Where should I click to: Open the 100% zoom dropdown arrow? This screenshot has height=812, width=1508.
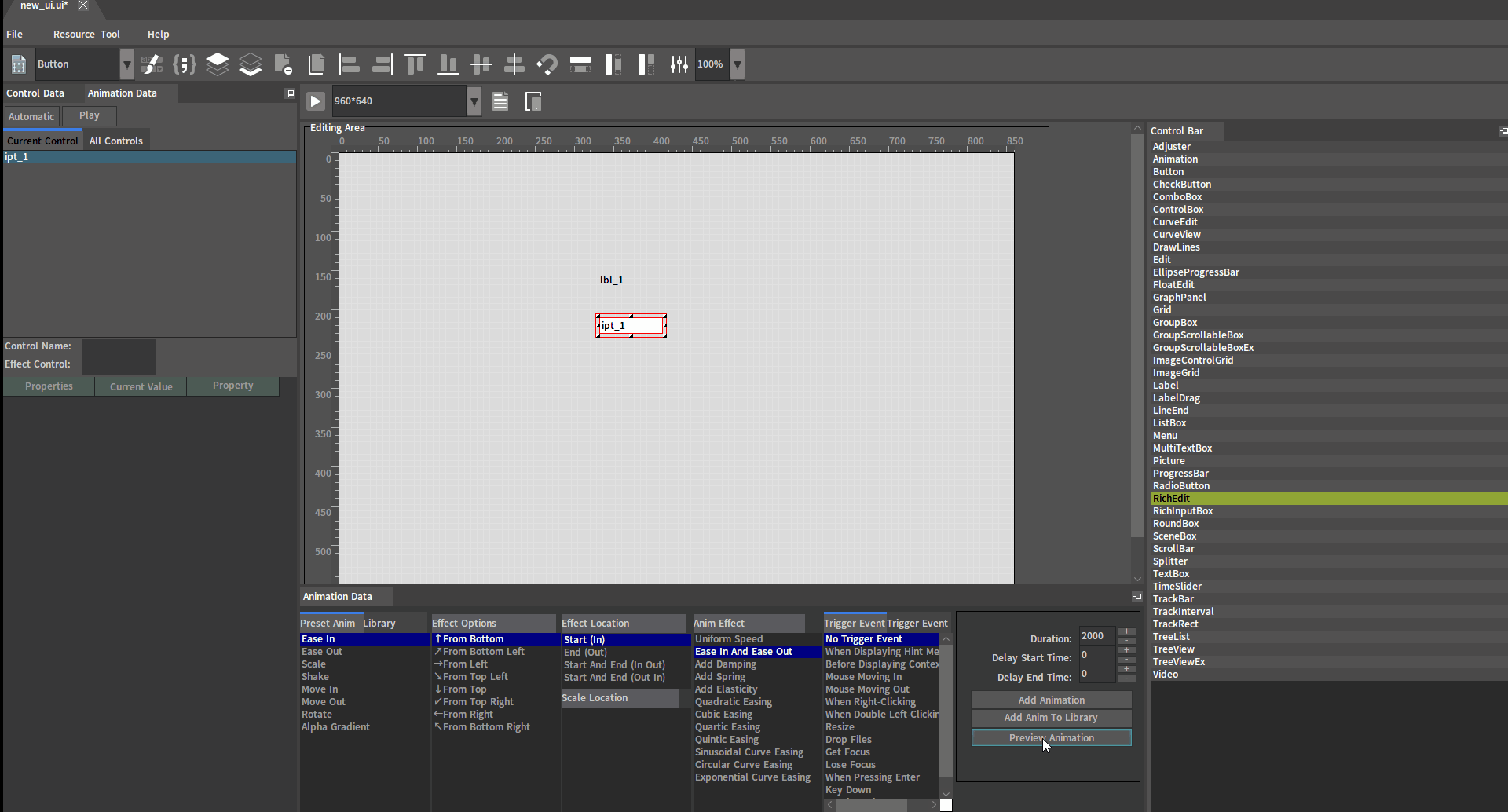click(738, 64)
